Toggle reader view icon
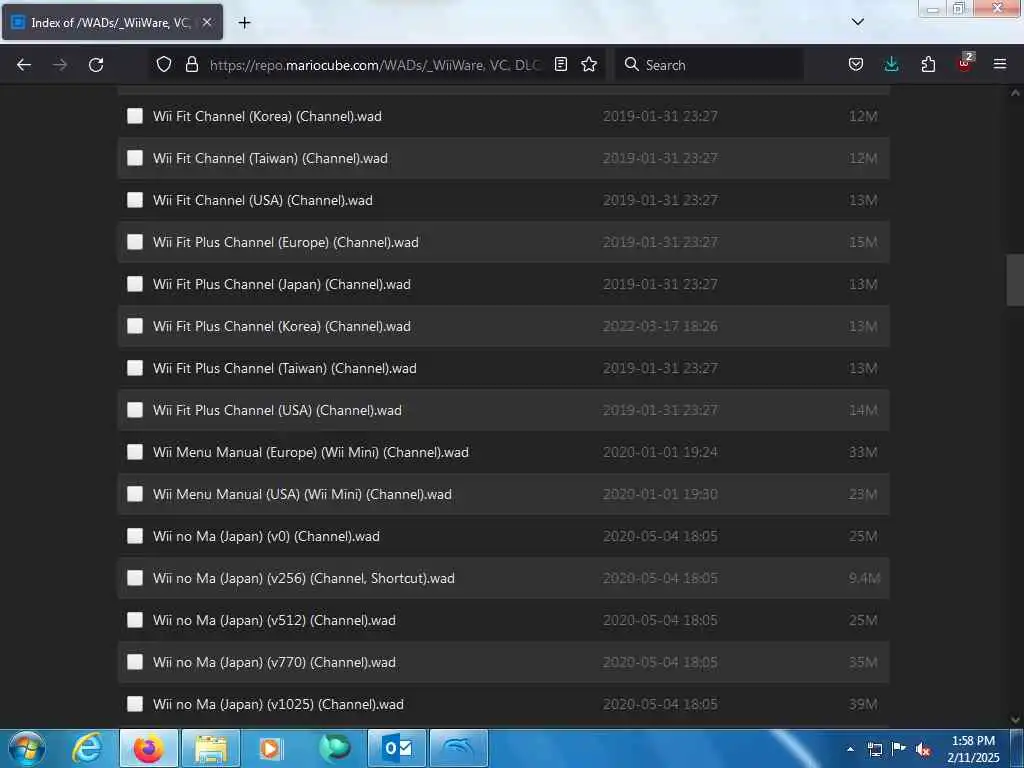Viewport: 1024px width, 768px height. click(x=560, y=64)
